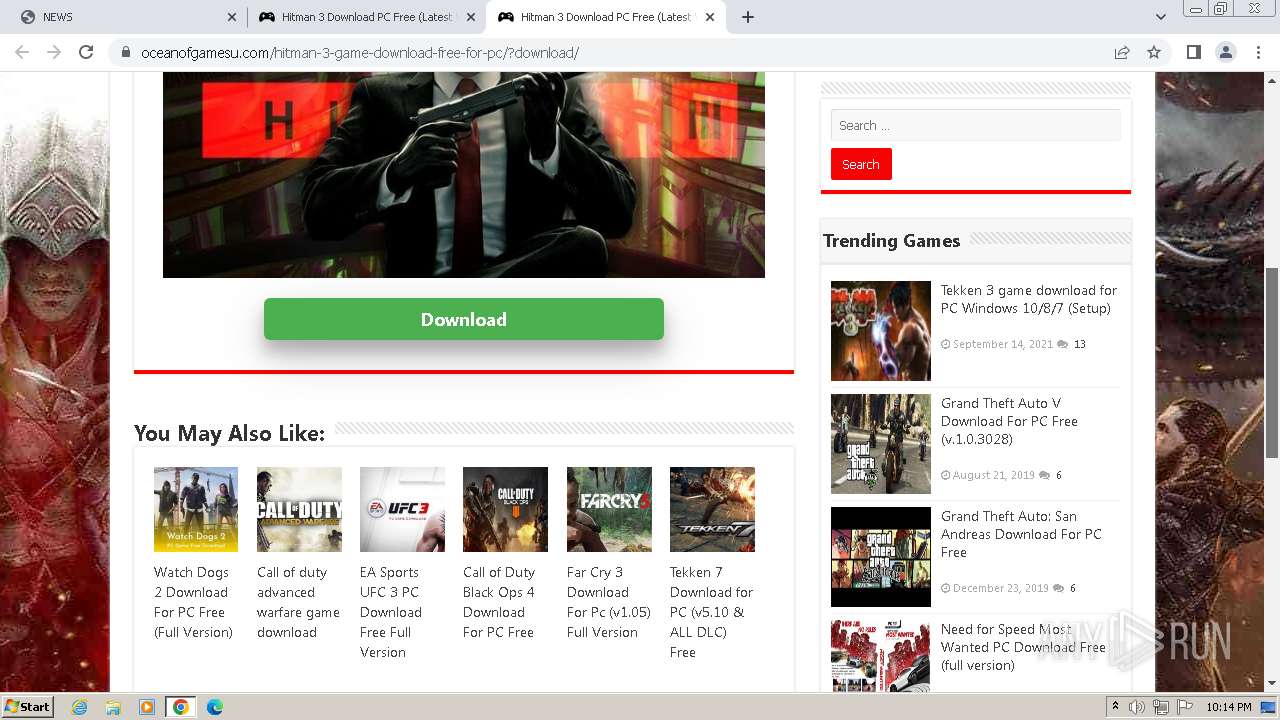Screen dimensions: 1280x720
Task: Click the page vertical scrollbar thumb
Action: point(1272,362)
